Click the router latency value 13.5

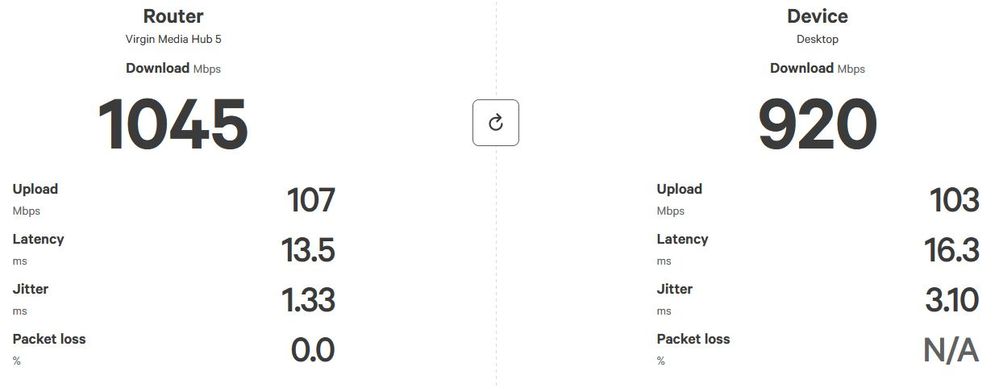[308, 250]
